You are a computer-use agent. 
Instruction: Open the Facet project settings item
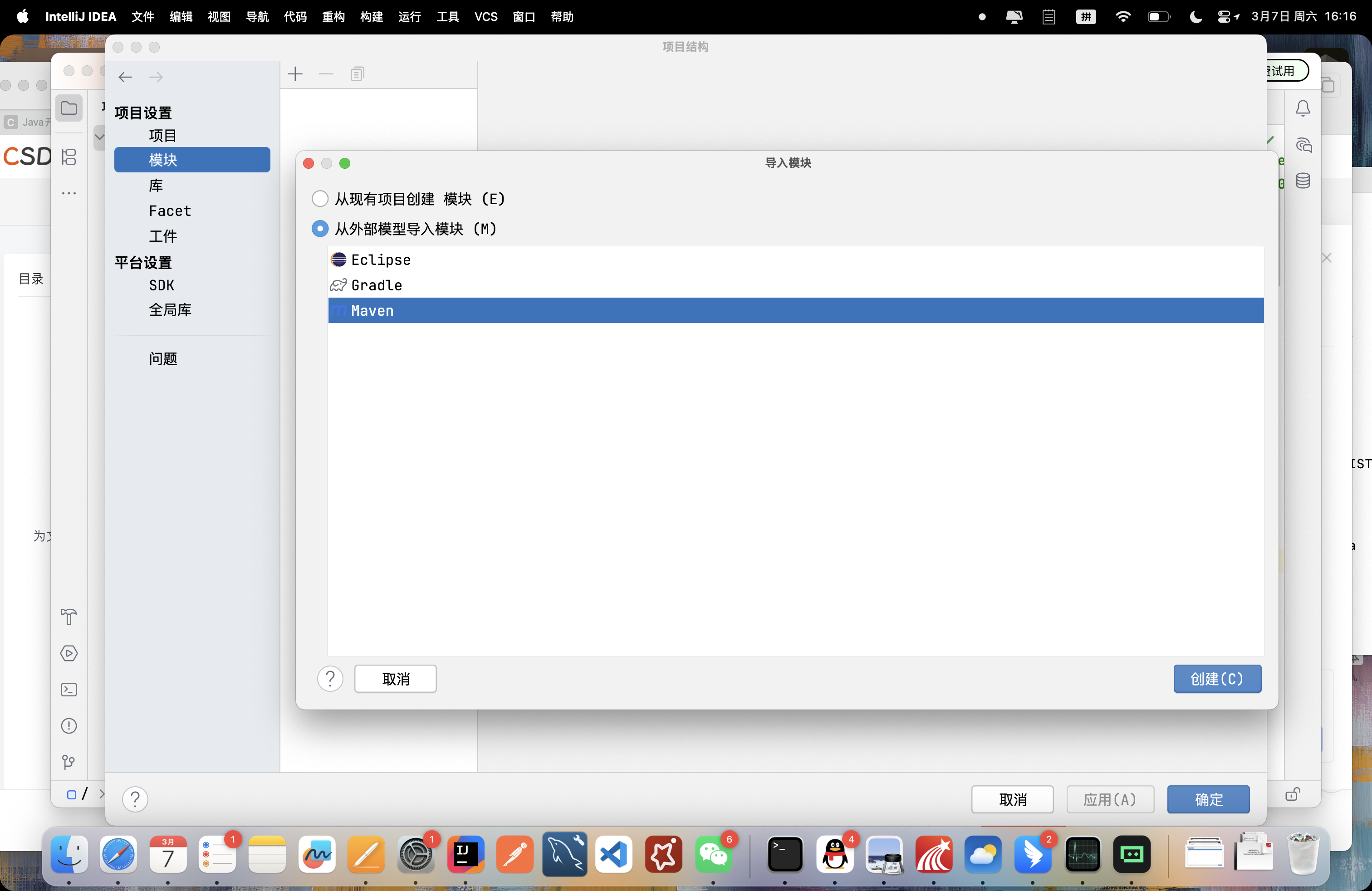tap(170, 211)
